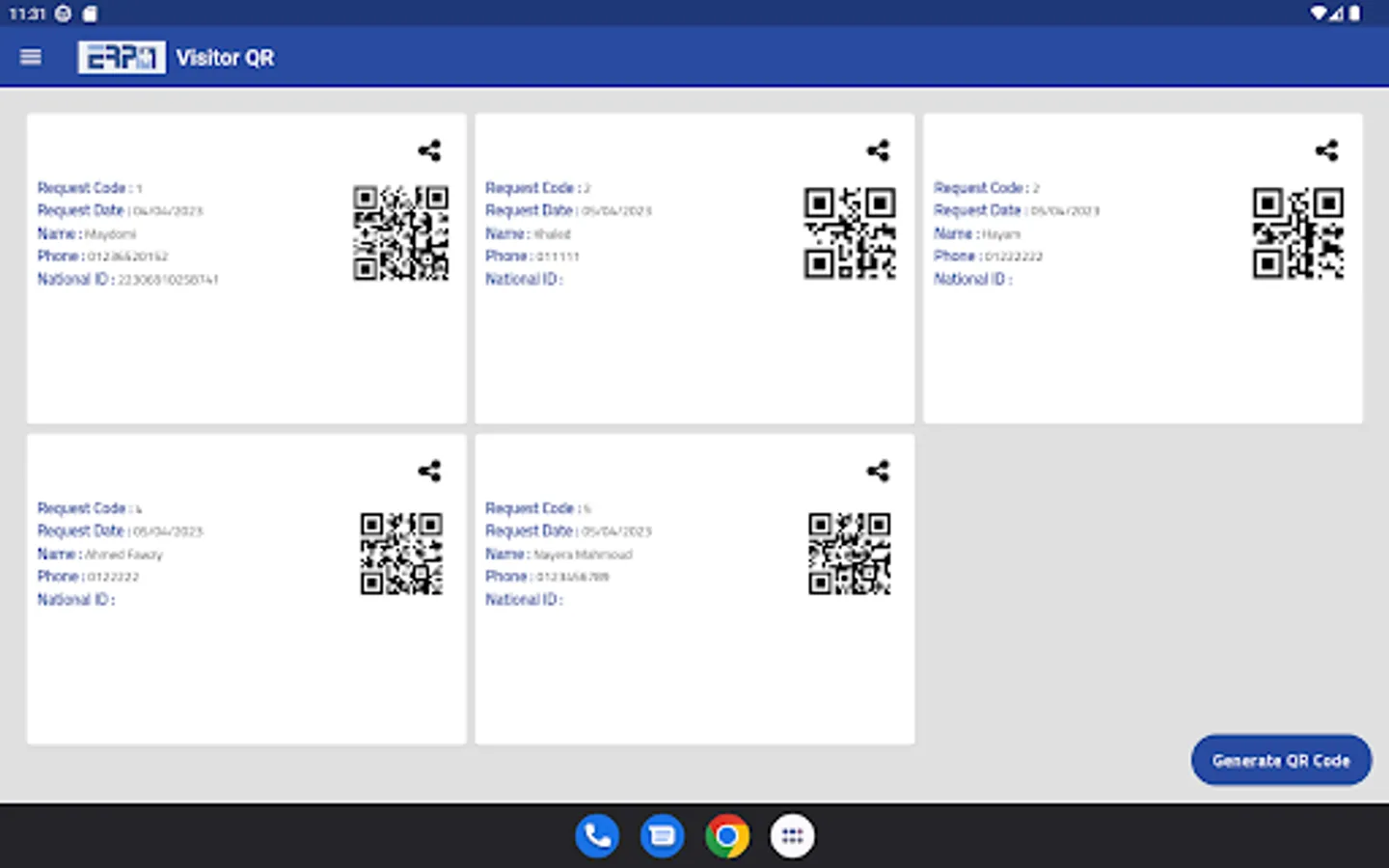Select phone number on Ahmed Fawzy's card

[114, 577]
